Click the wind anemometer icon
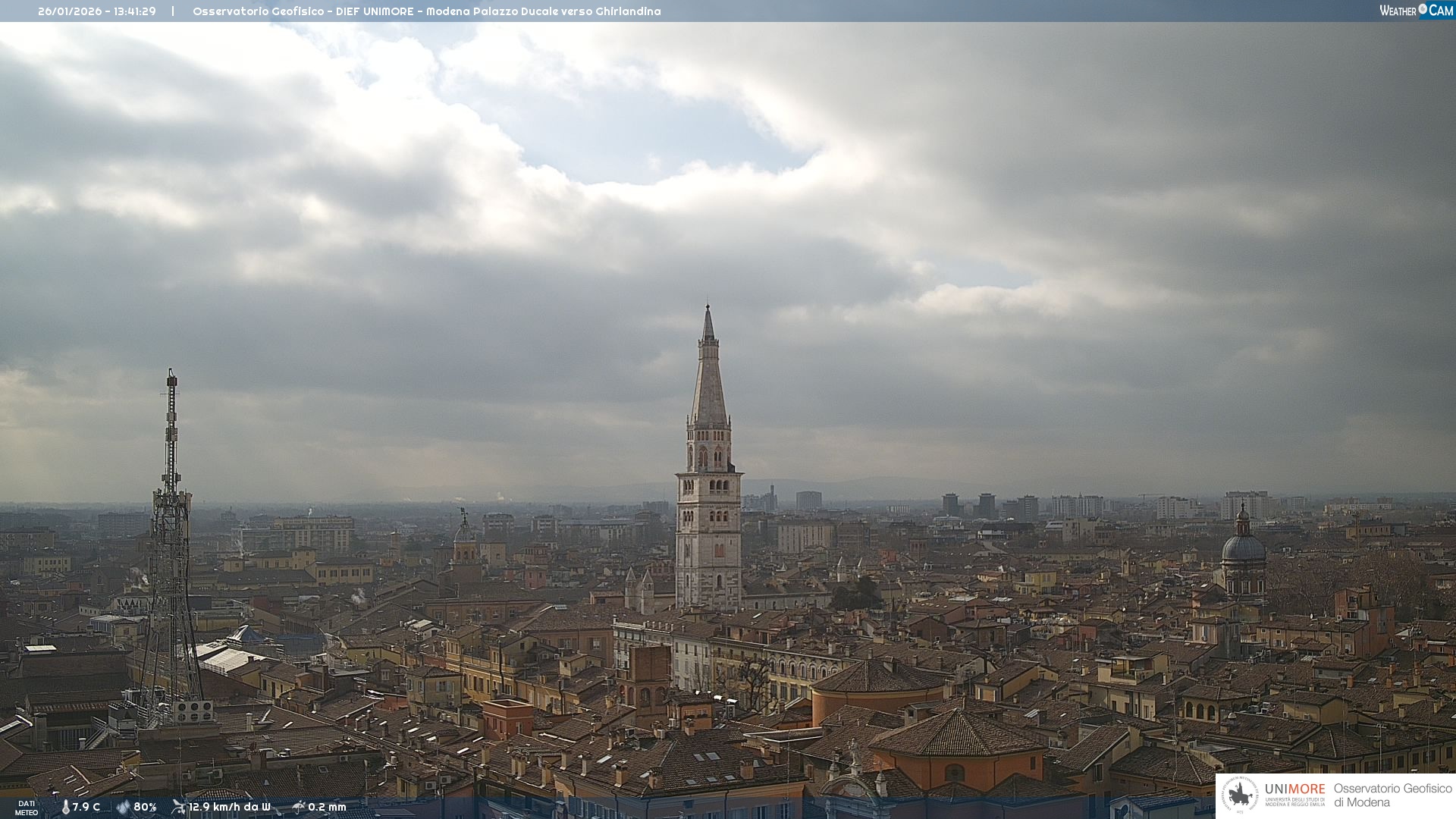The width and height of the screenshot is (1456, 819). (179, 807)
